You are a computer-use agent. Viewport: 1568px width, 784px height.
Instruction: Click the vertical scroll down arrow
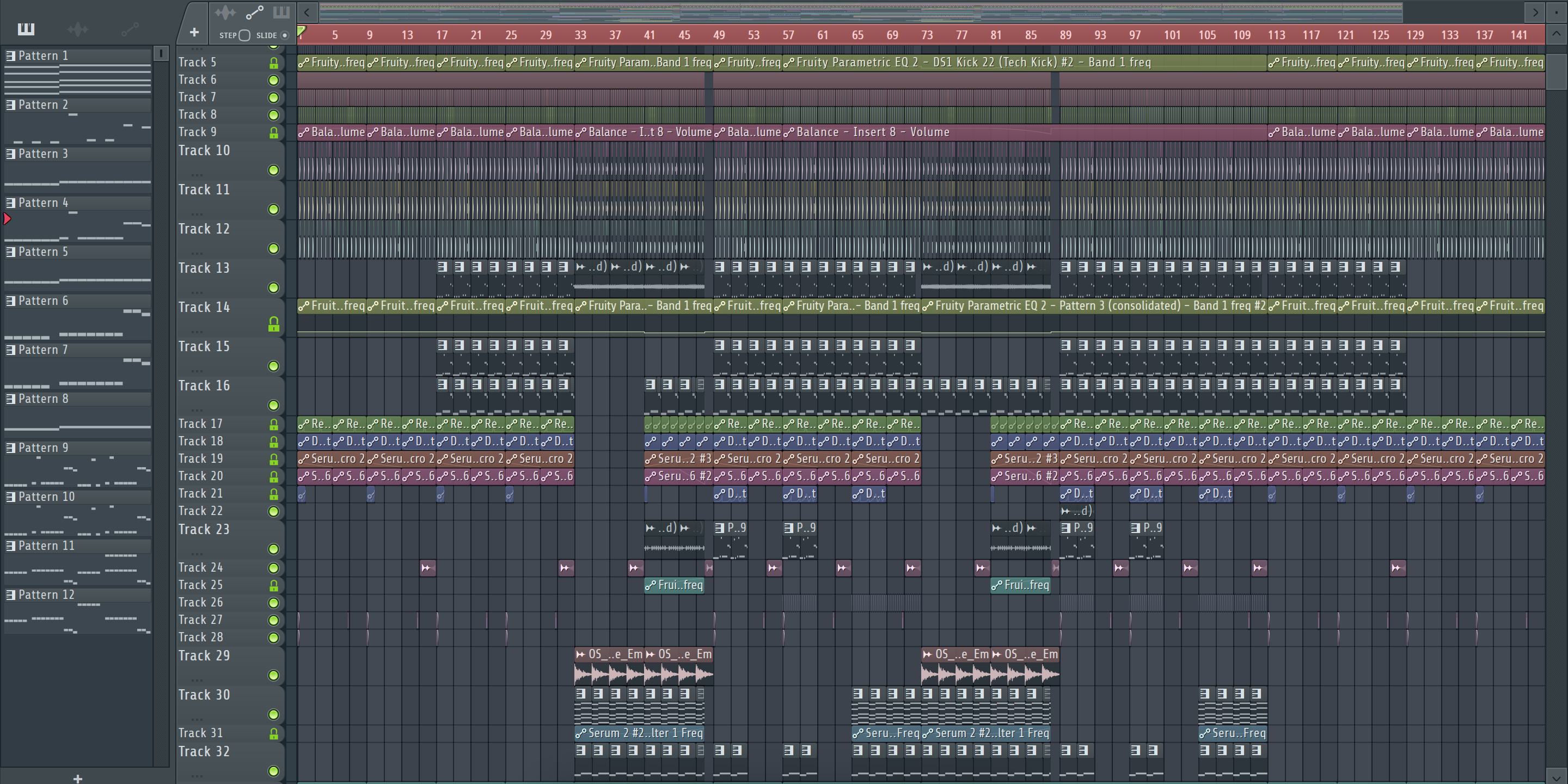(1557, 775)
